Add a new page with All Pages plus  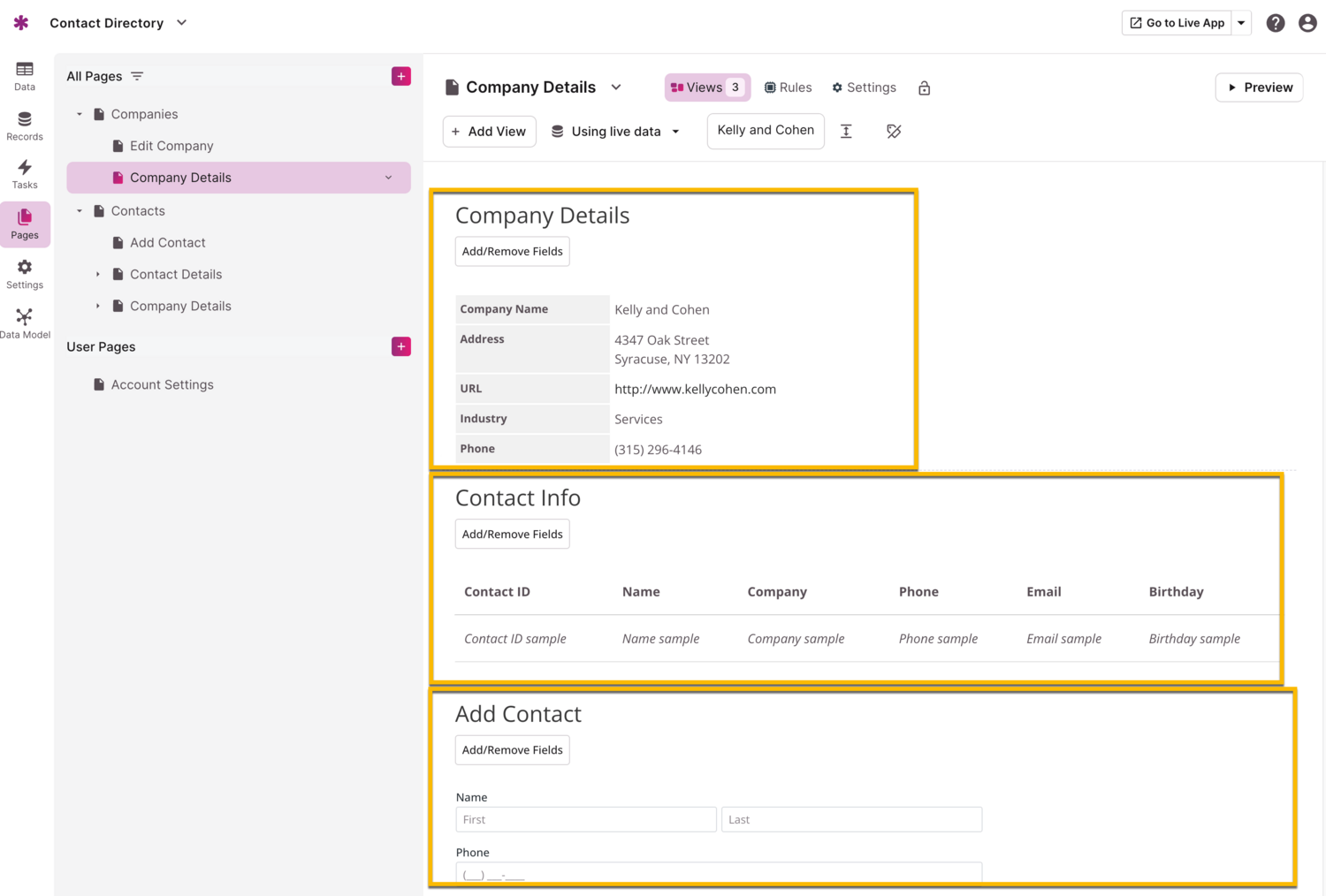coord(401,76)
